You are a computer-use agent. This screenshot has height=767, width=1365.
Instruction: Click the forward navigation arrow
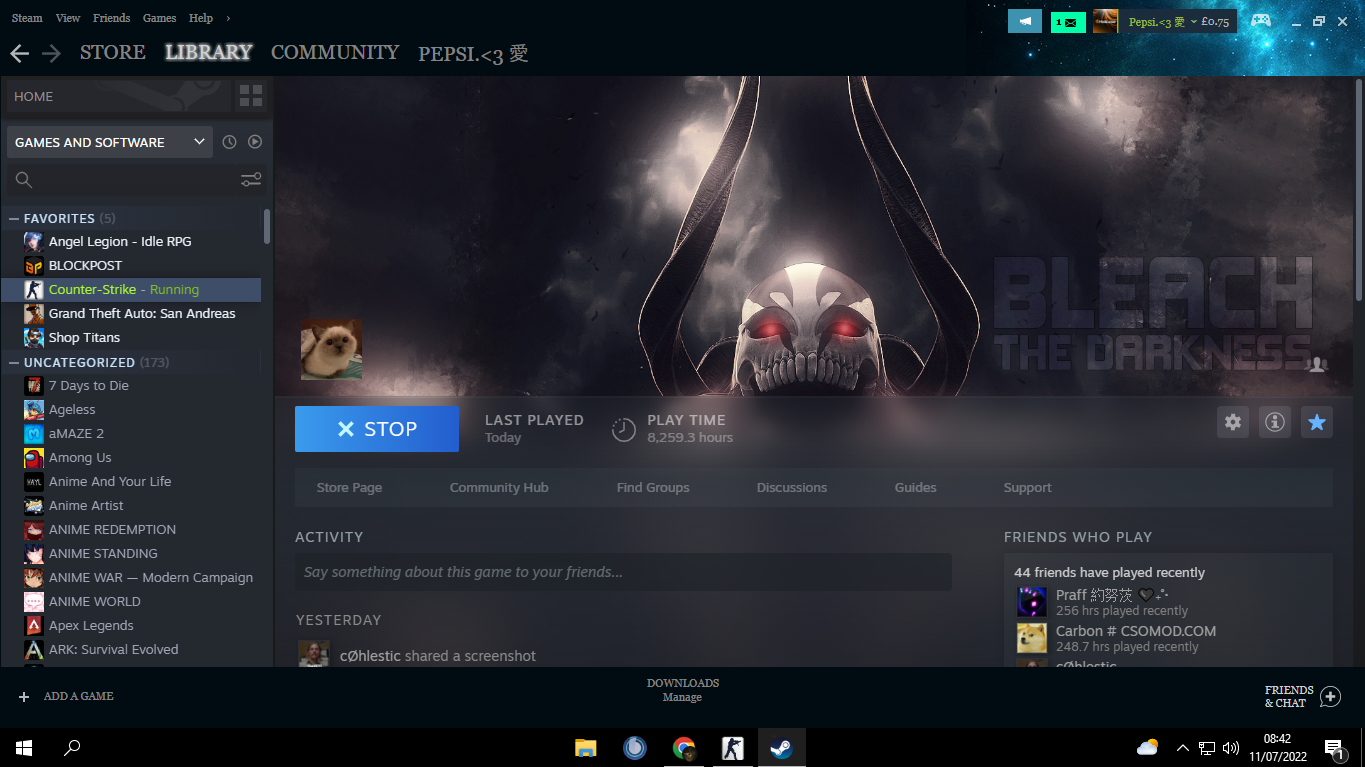(51, 53)
